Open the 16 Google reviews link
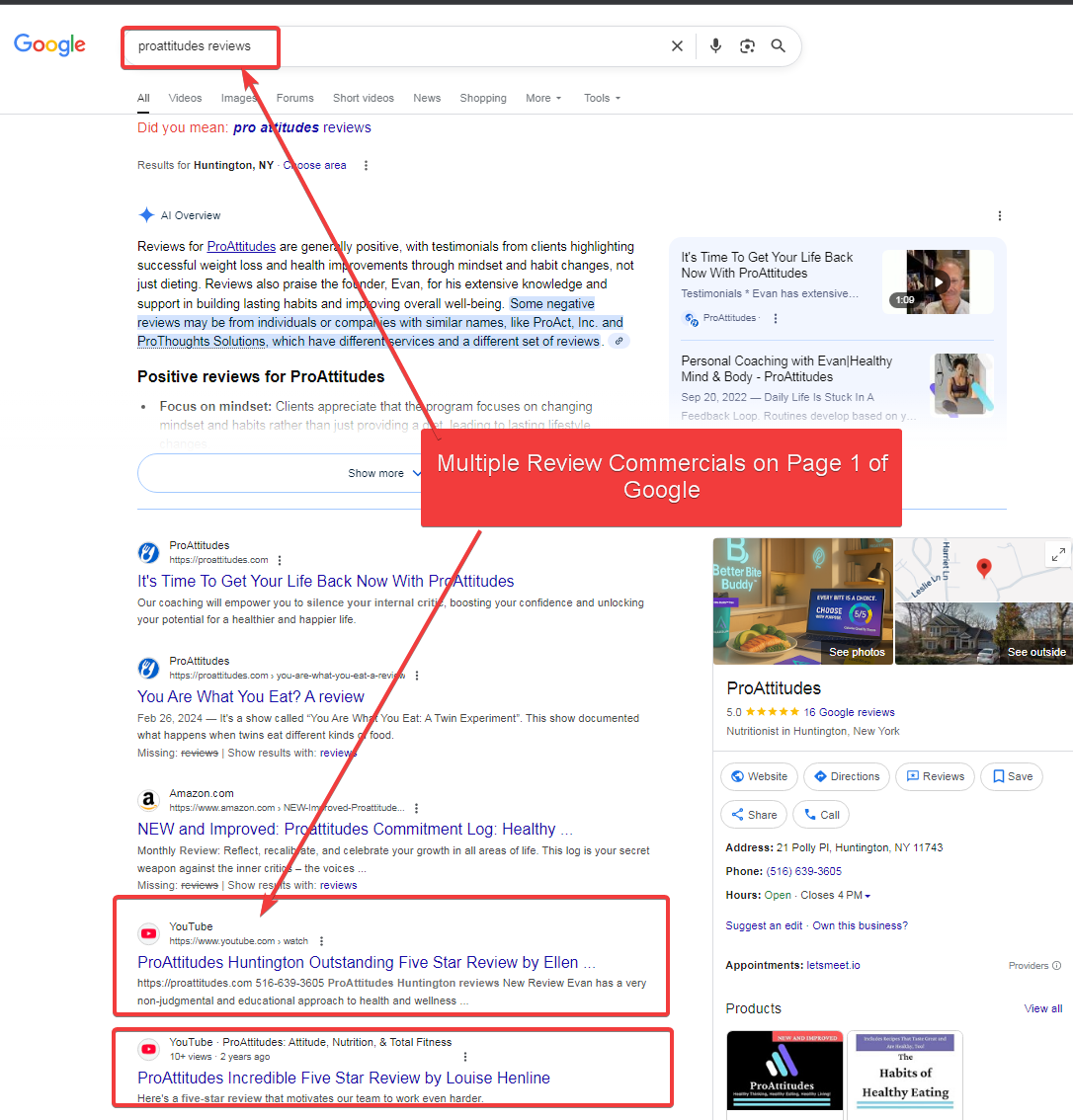The image size is (1073, 1120). (x=849, y=713)
